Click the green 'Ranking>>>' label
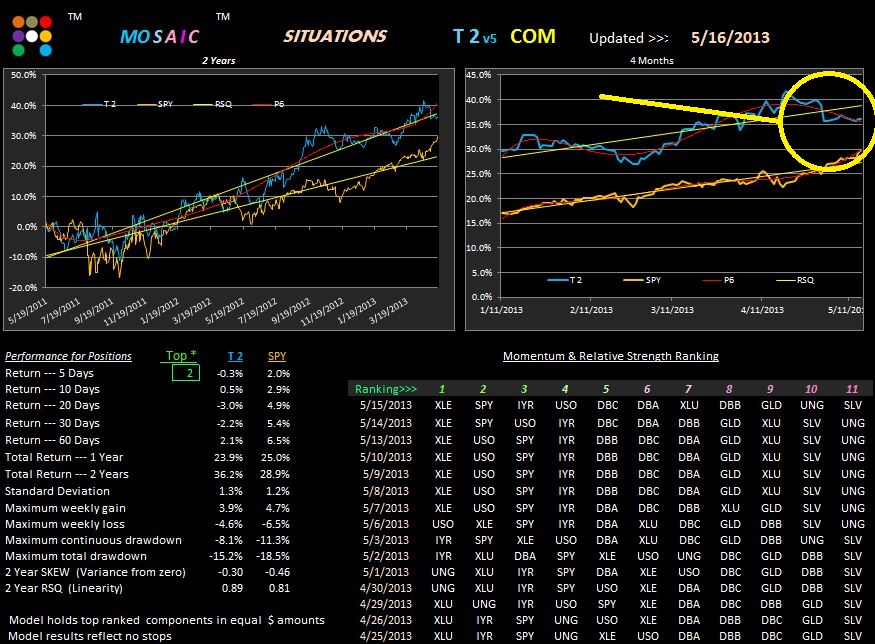 tap(386, 389)
